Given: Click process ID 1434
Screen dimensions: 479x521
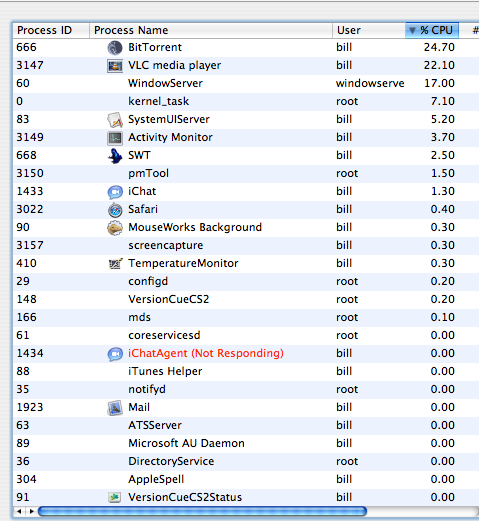Looking at the screenshot, I should tap(30, 353).
